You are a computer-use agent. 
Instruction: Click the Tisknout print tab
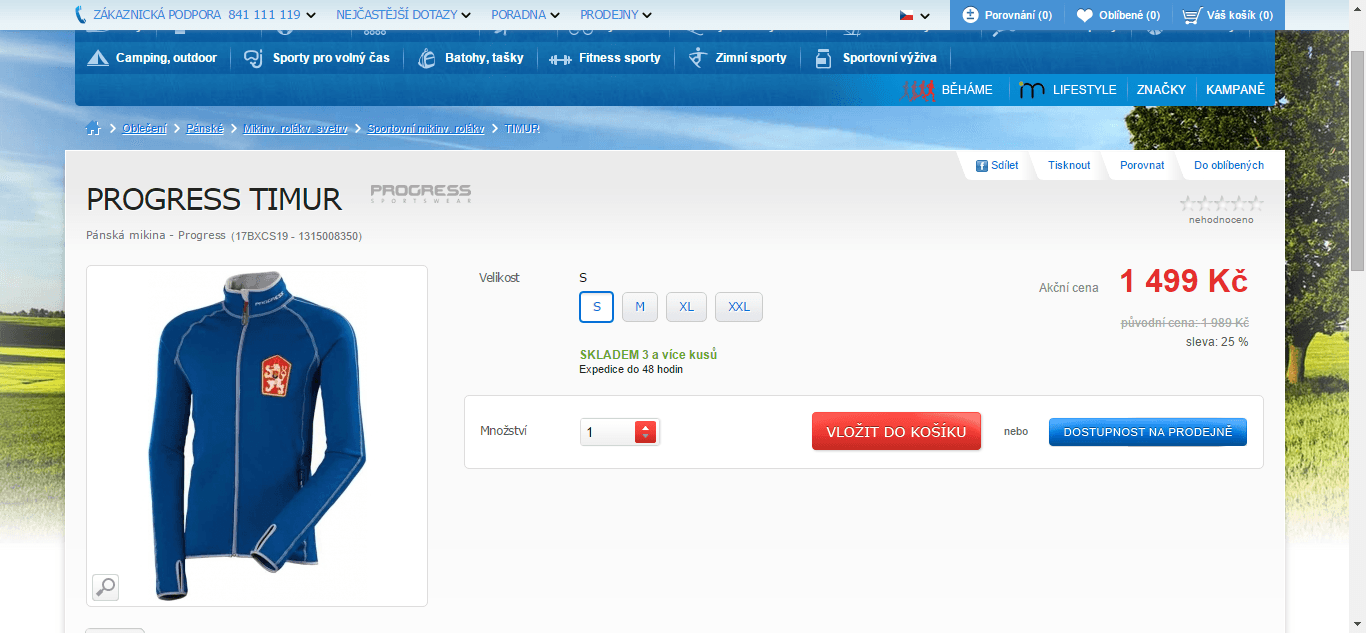coord(1069,166)
